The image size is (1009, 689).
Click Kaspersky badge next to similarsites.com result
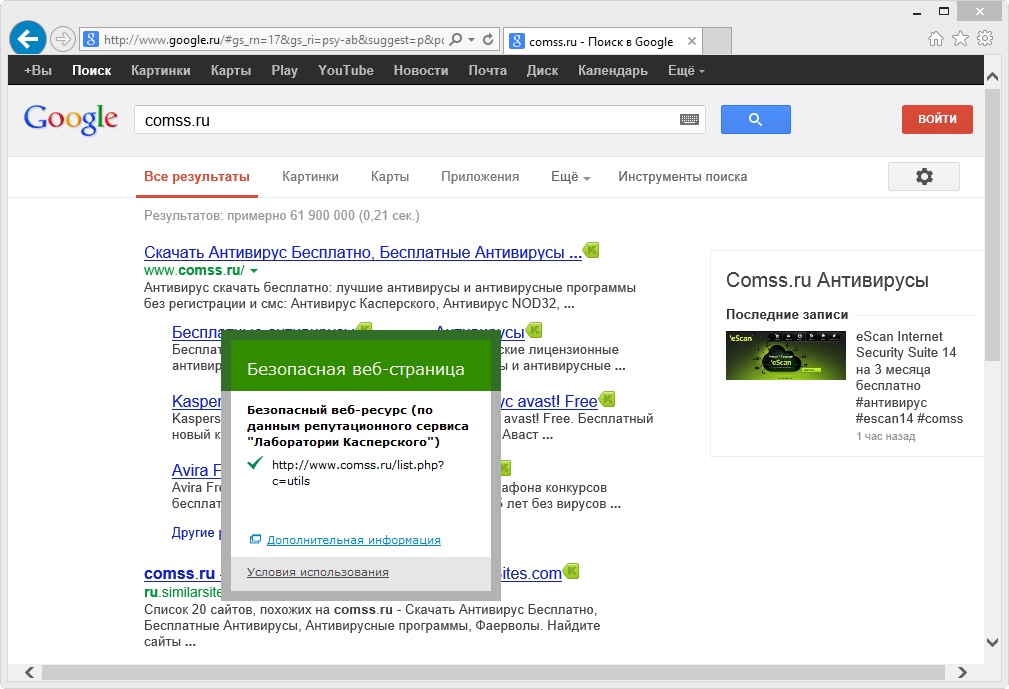coord(571,571)
